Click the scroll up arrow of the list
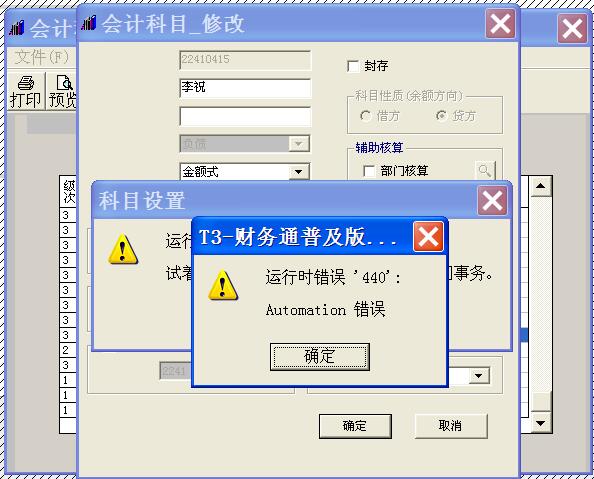Screen dimensions: 594x479 coord(541,186)
